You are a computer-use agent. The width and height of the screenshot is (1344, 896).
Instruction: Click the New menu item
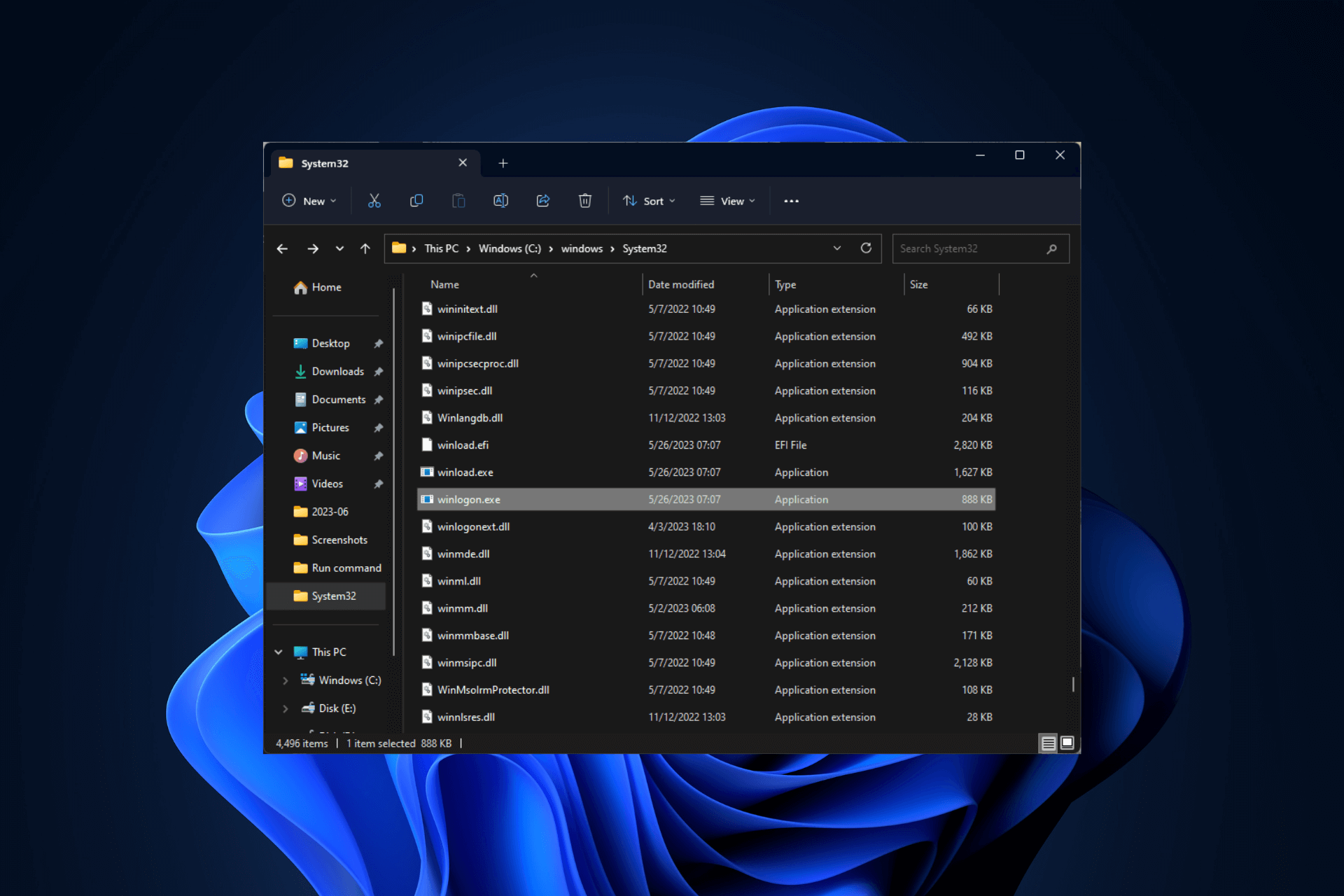(310, 200)
